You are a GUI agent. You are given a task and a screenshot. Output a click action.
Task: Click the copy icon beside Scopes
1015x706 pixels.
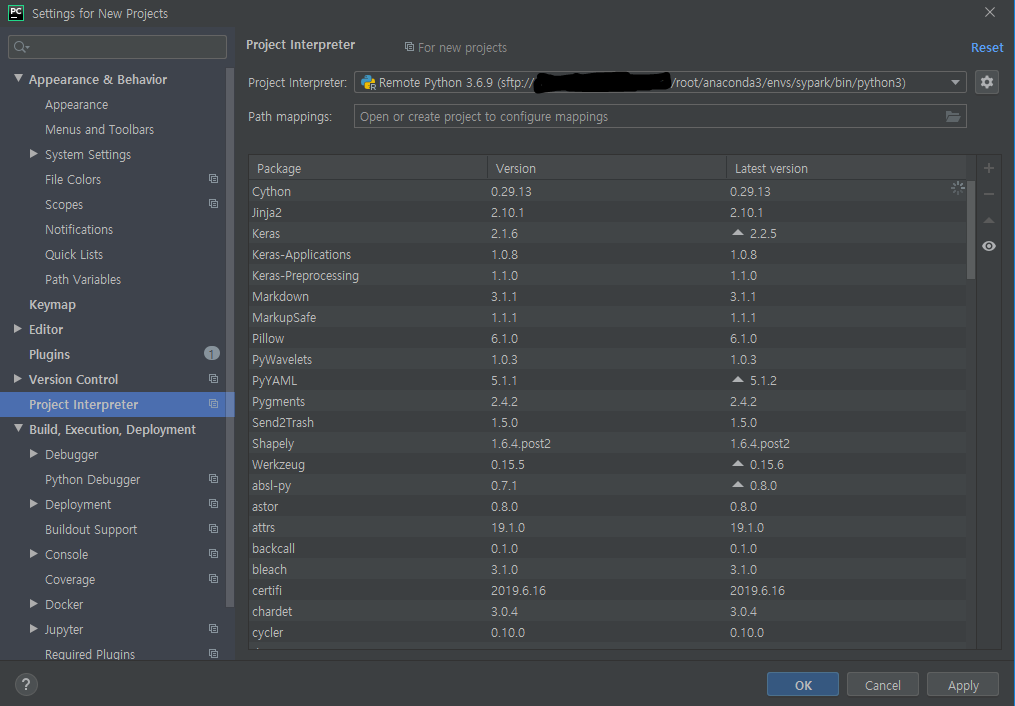[213, 204]
